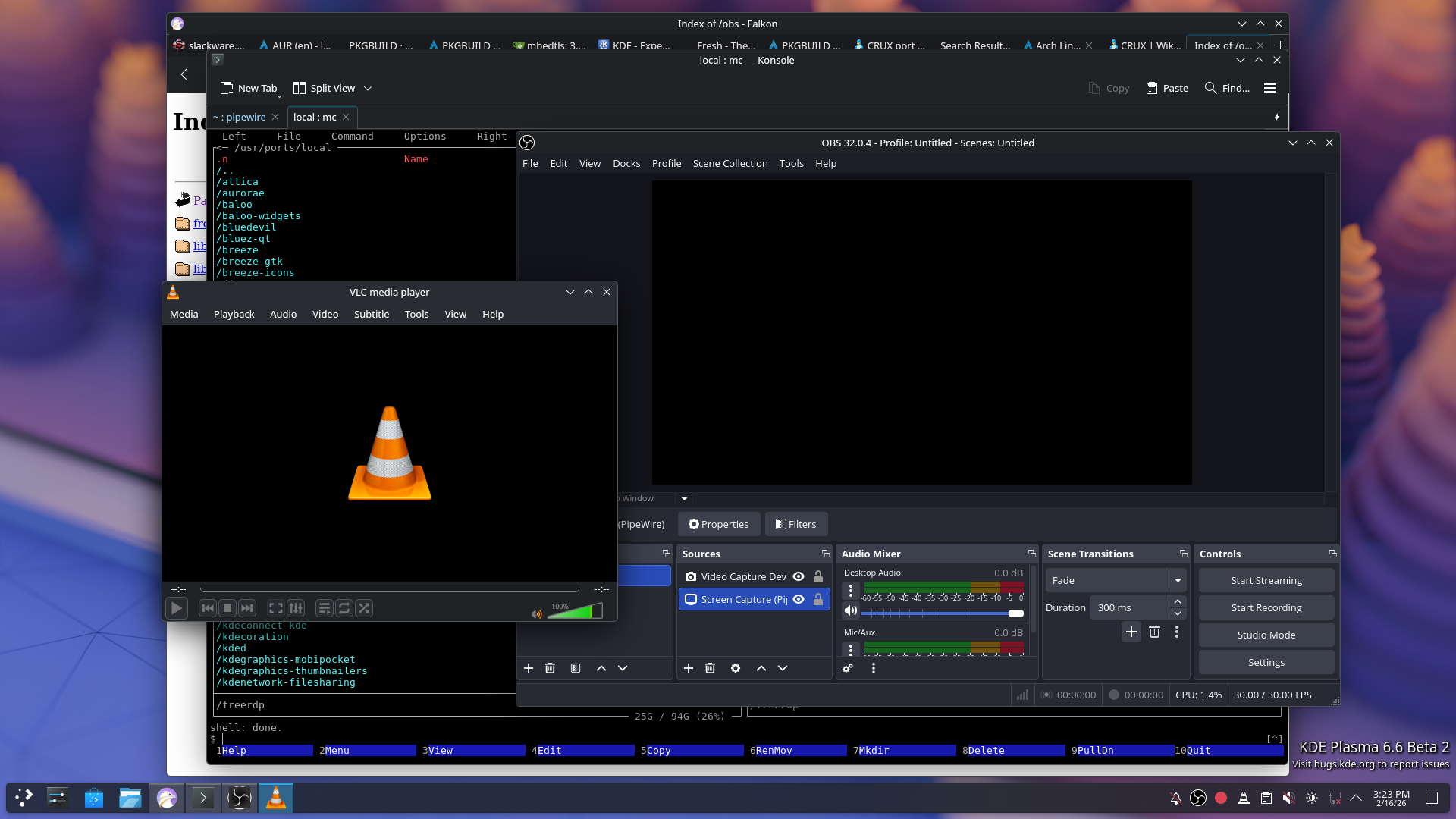Click VLC loop/repeat icon

[344, 608]
